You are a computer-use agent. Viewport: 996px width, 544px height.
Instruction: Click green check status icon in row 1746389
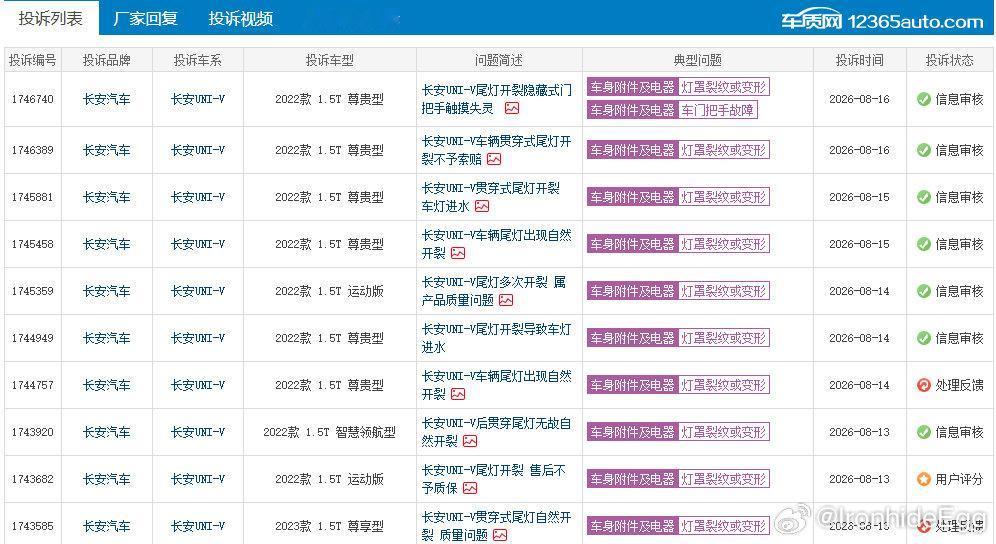(x=924, y=150)
